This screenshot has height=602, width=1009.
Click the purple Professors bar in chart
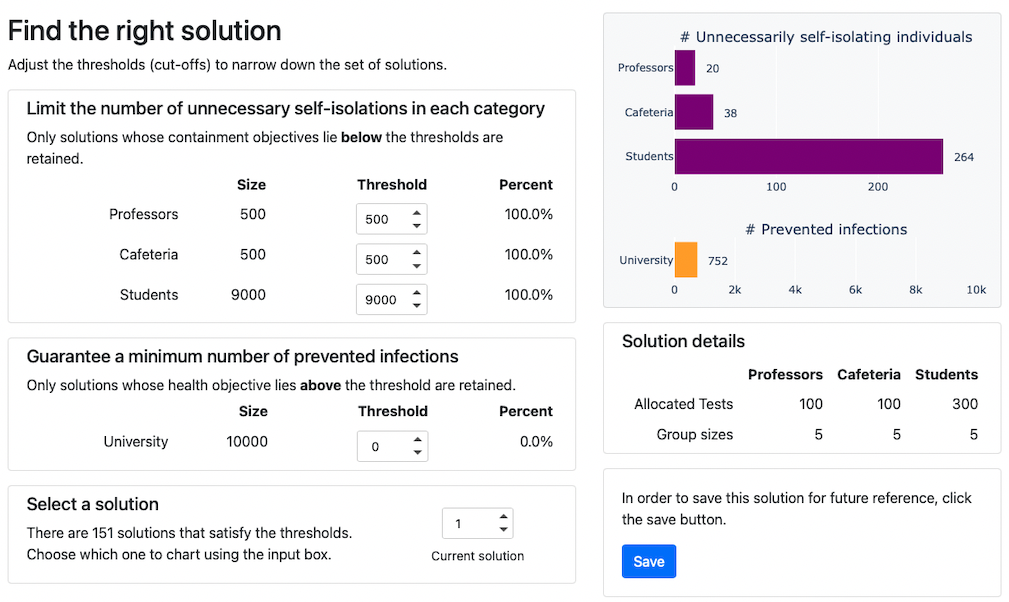685,68
